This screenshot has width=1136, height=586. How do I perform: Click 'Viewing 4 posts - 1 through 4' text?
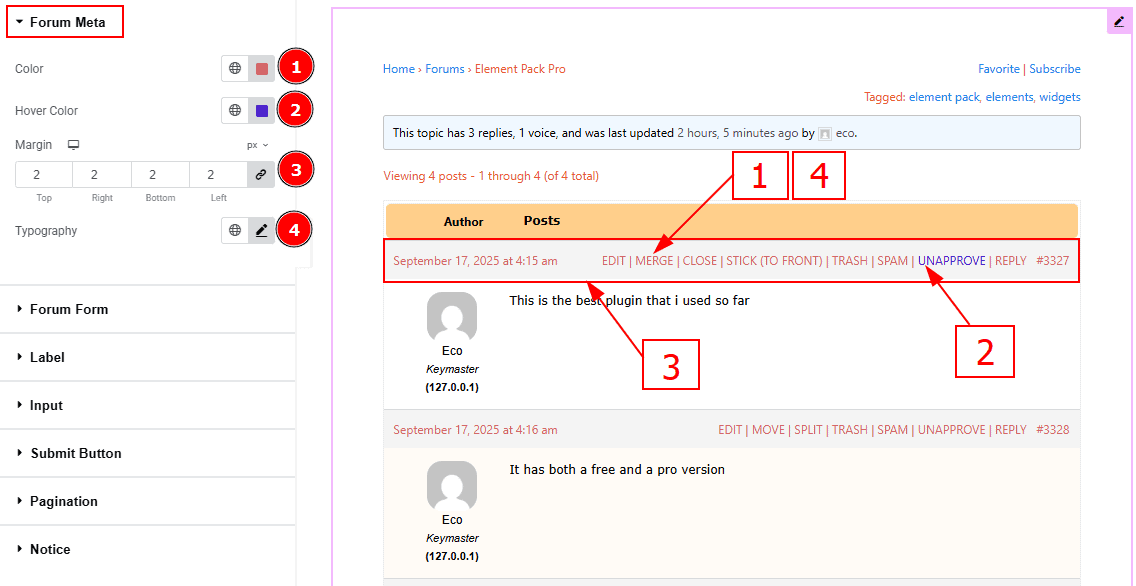pyautogui.click(x=491, y=175)
